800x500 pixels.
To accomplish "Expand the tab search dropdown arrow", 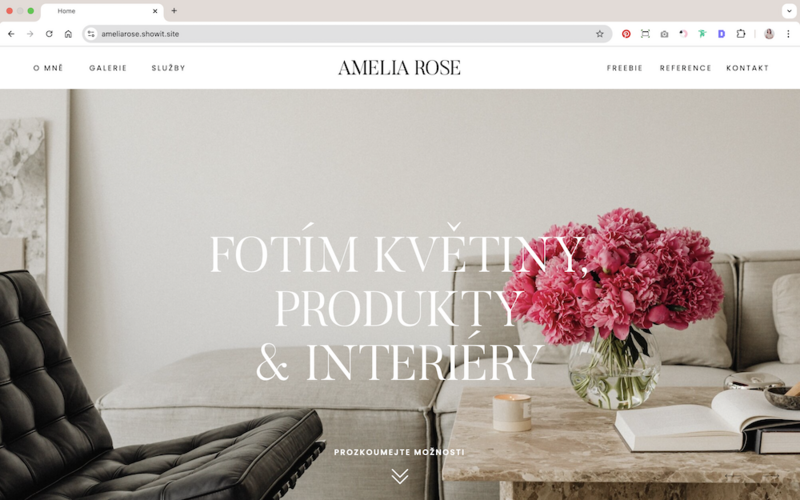I will pyautogui.click(x=789, y=11).
